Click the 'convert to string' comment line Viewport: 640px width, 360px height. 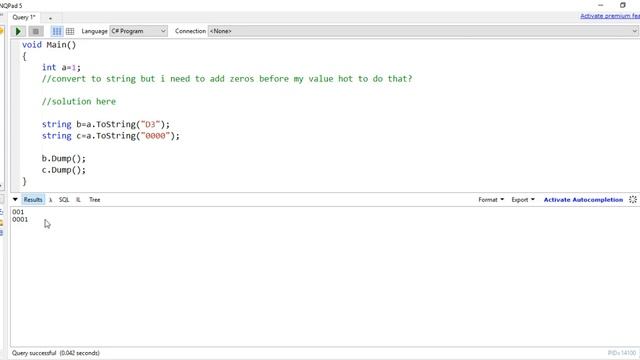point(227,79)
